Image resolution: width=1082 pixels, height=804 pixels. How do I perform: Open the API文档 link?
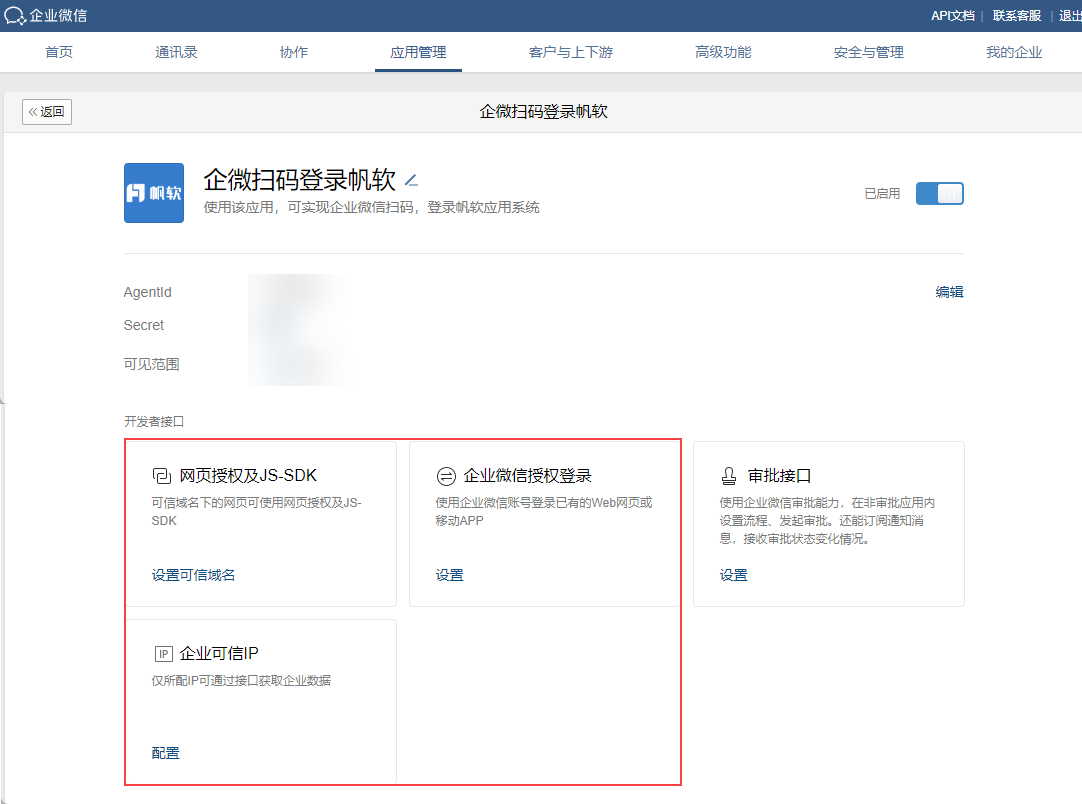952,15
